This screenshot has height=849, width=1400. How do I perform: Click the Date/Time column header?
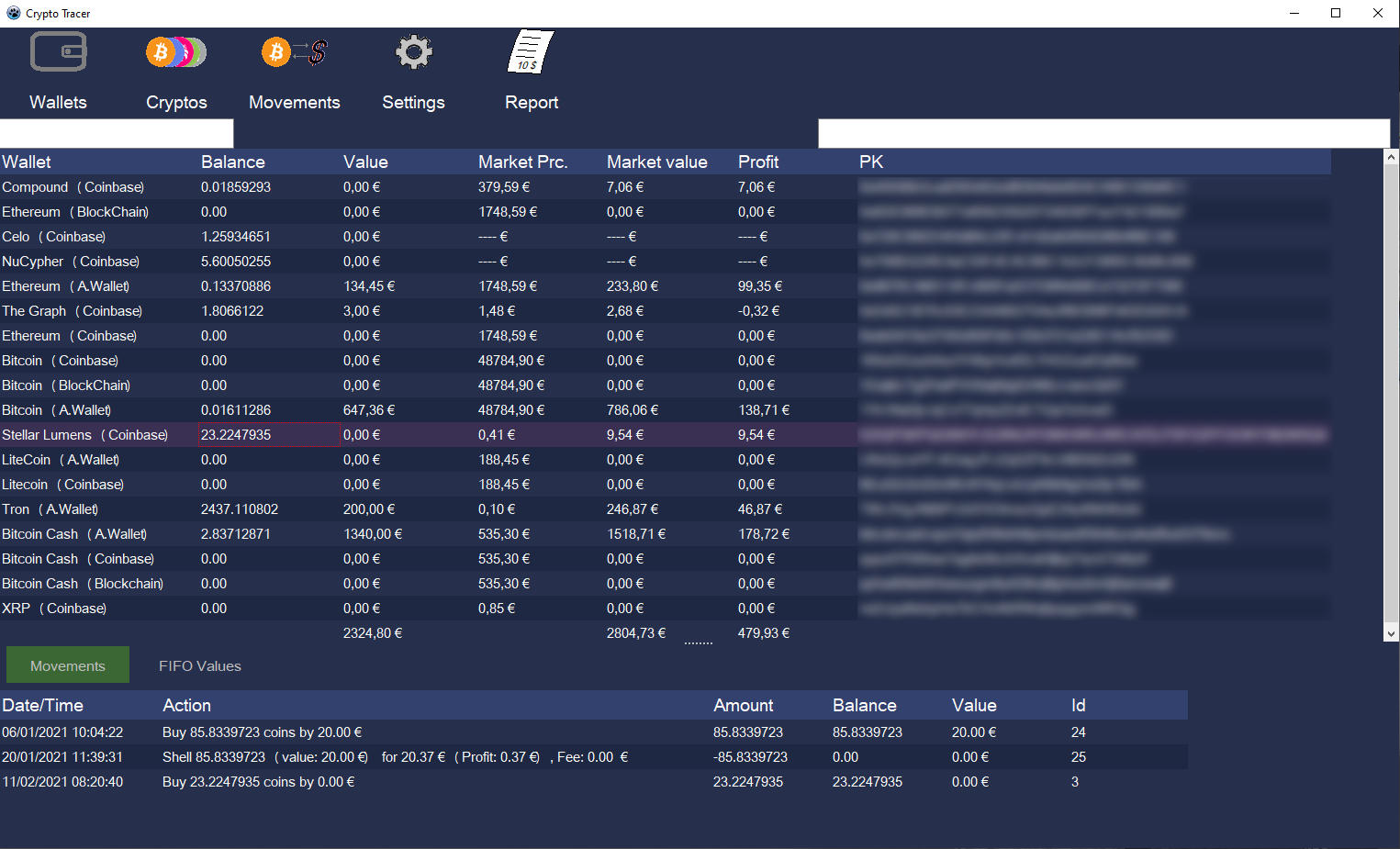(43, 706)
